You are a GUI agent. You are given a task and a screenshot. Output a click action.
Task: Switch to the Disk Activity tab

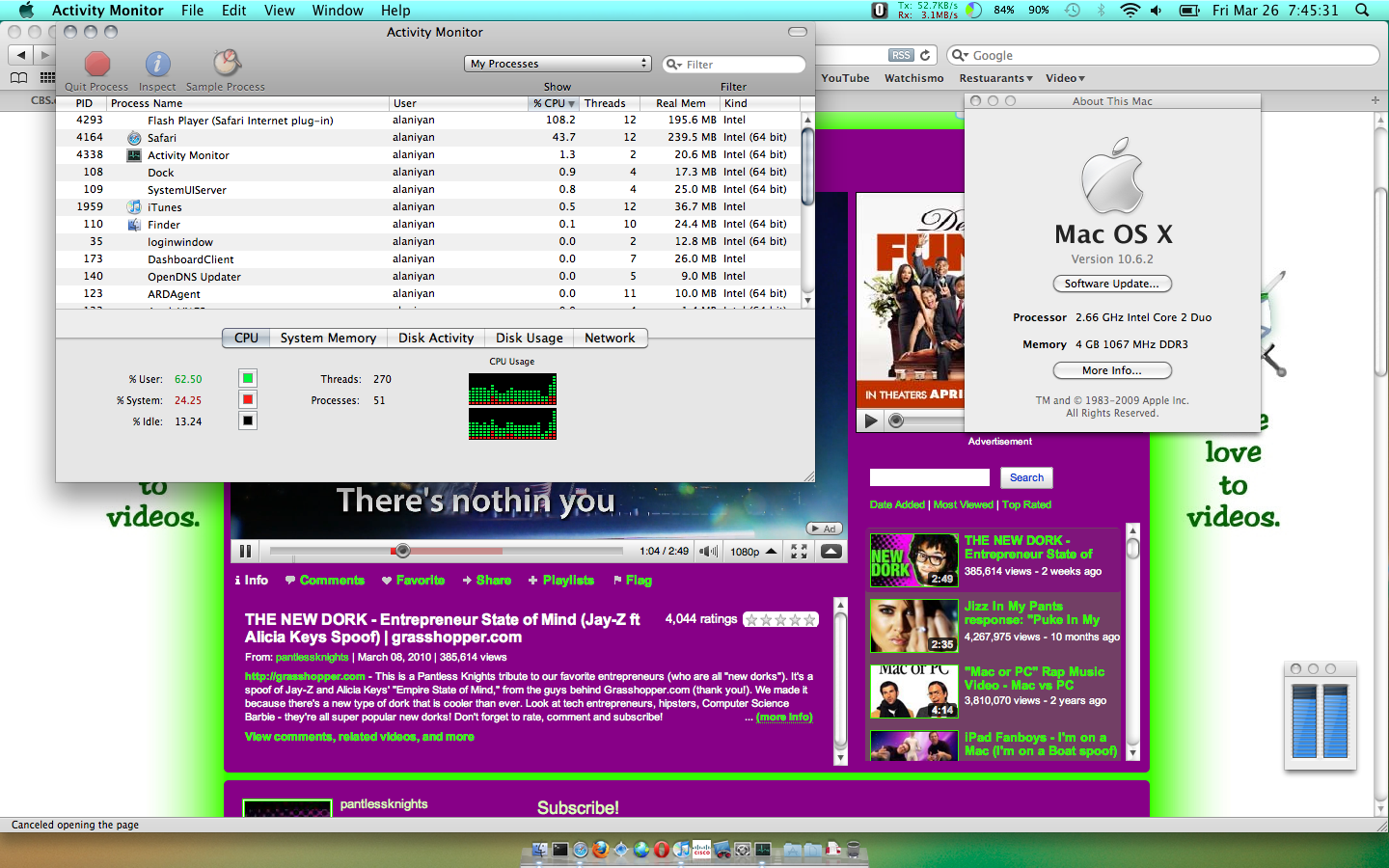[436, 339]
